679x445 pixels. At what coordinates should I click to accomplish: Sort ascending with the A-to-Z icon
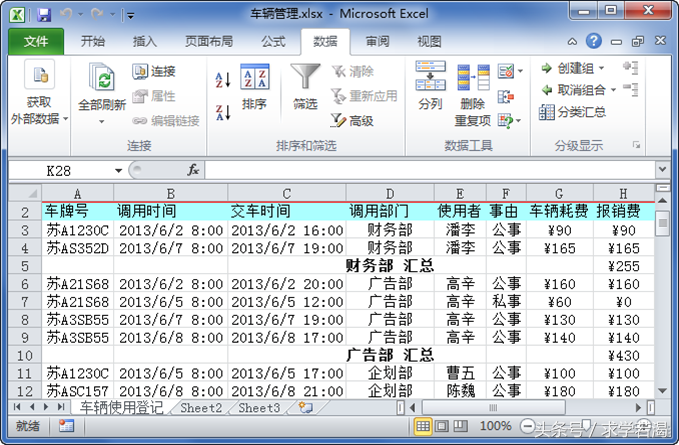(223, 80)
